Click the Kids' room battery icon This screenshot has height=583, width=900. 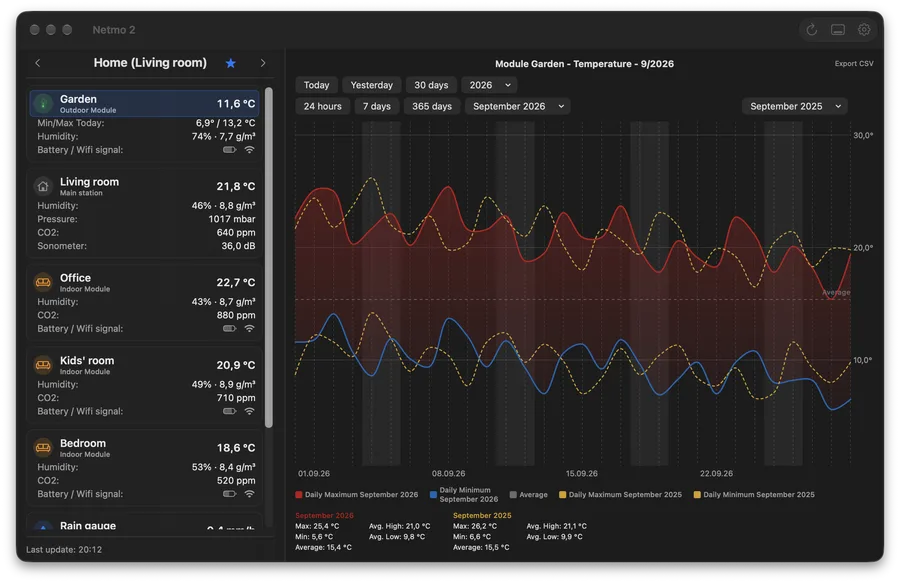230,411
